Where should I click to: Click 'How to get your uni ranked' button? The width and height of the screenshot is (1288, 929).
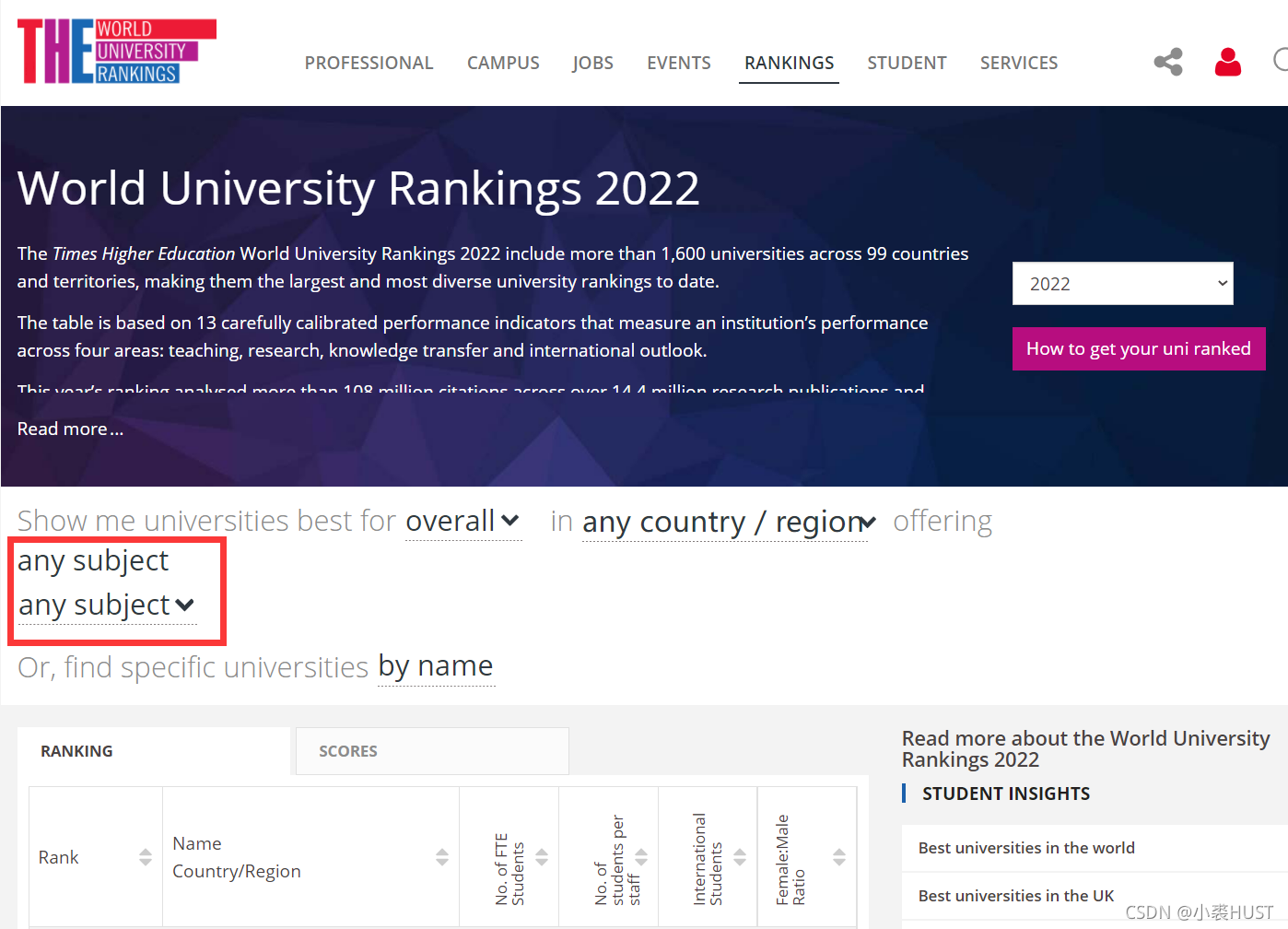1139,349
